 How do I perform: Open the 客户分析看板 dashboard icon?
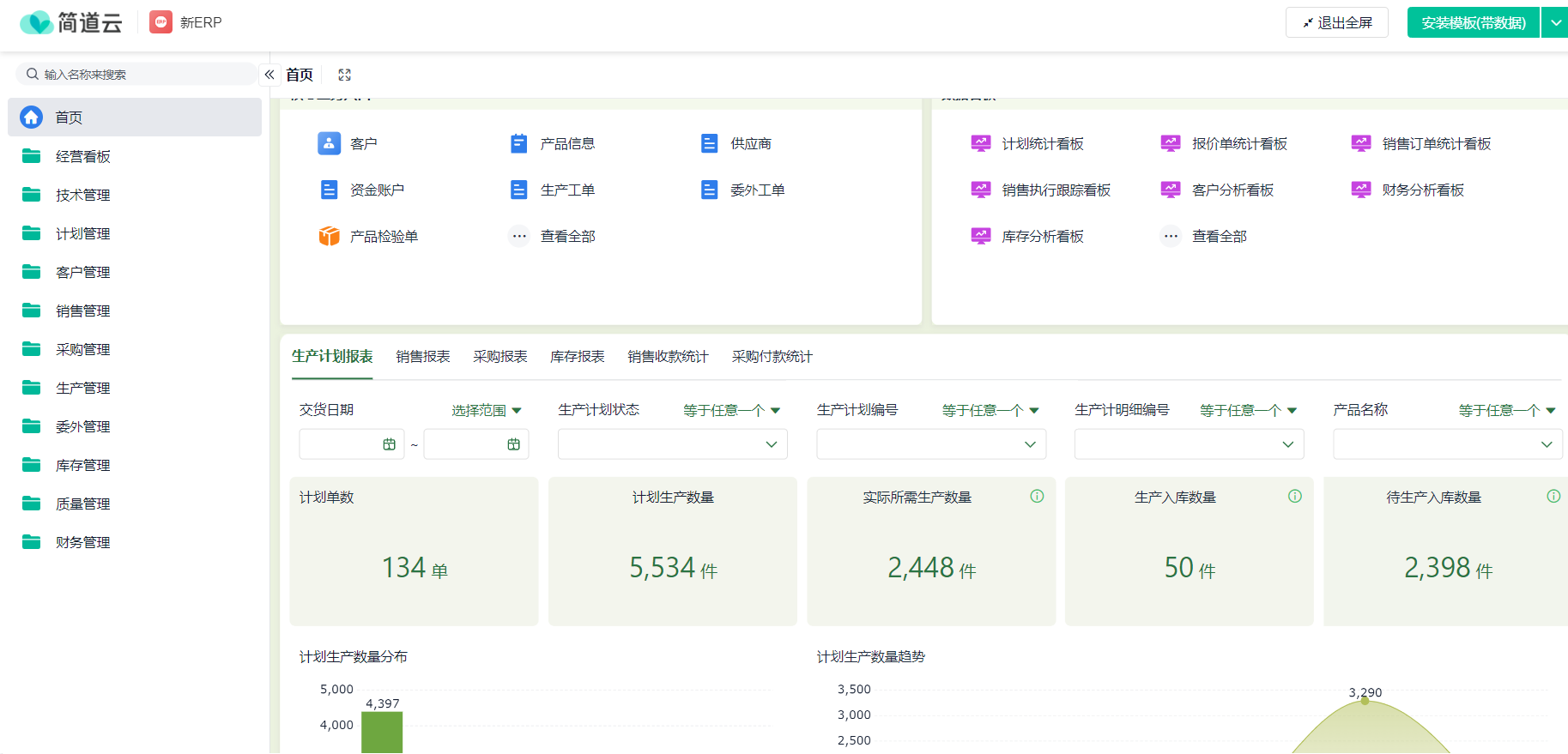pos(1171,190)
